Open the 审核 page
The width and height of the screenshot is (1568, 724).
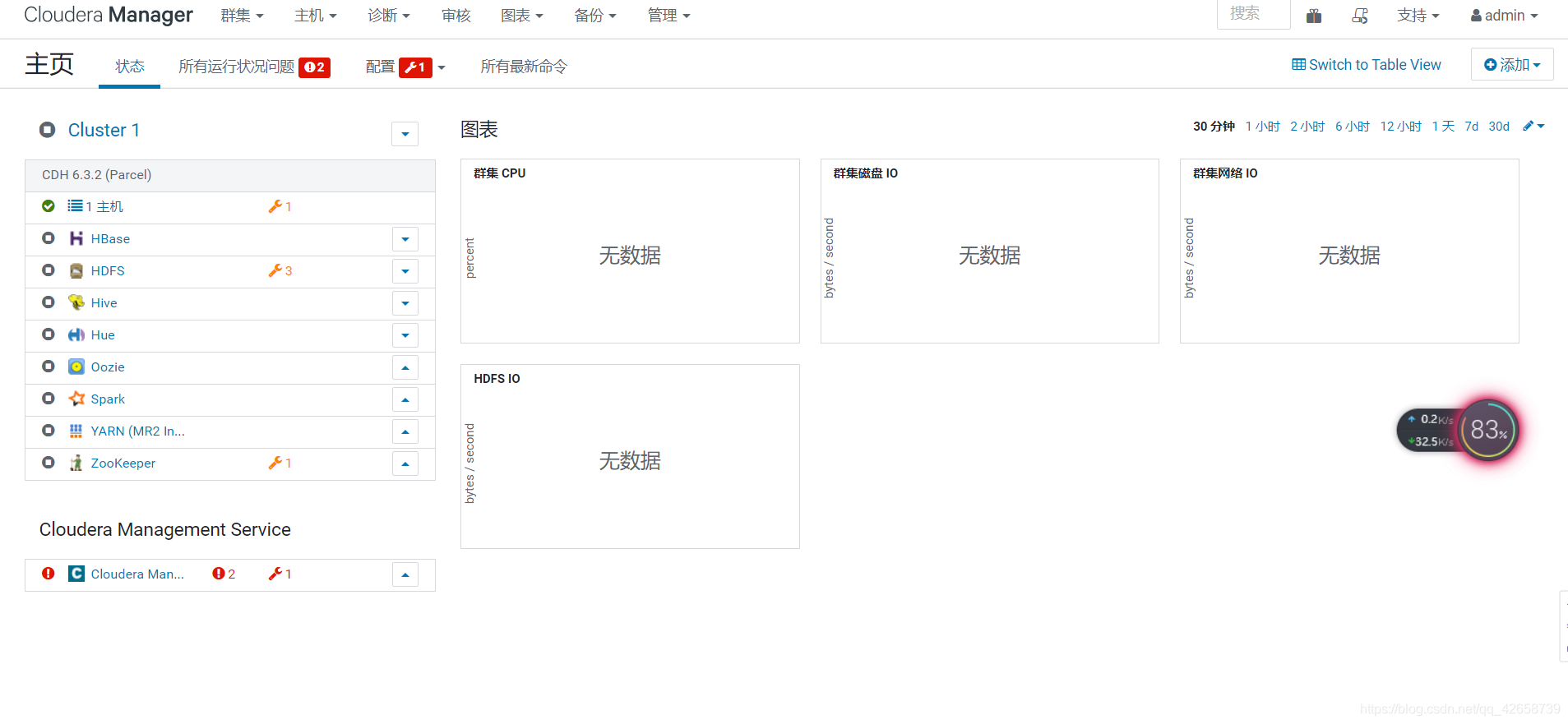point(456,16)
